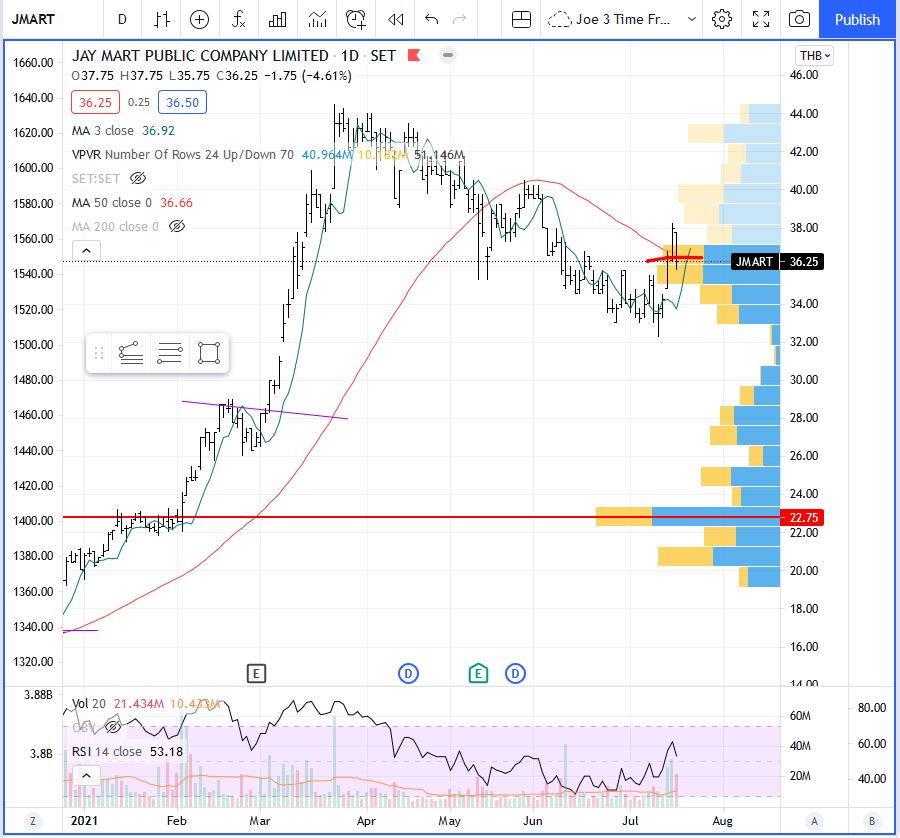Click the red flag next to SET
Screen dimensions: 900x838
coord(414,55)
